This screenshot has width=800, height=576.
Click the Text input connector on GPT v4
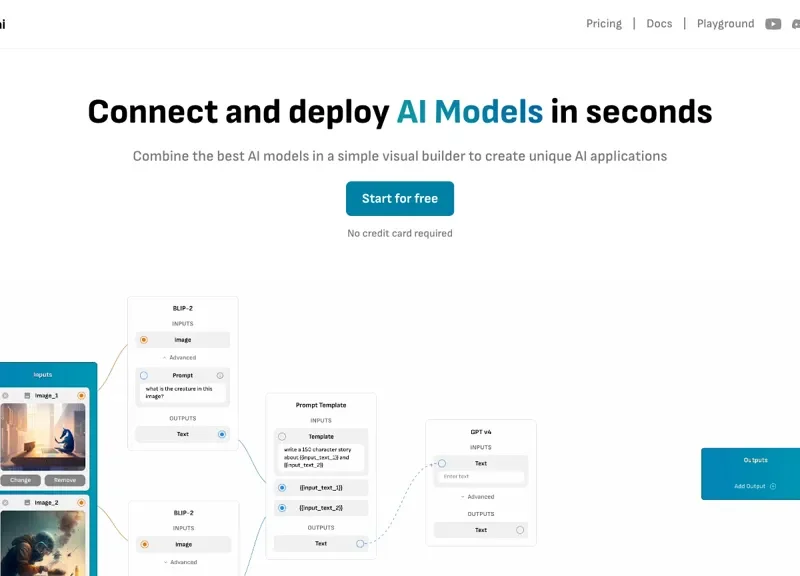442,463
